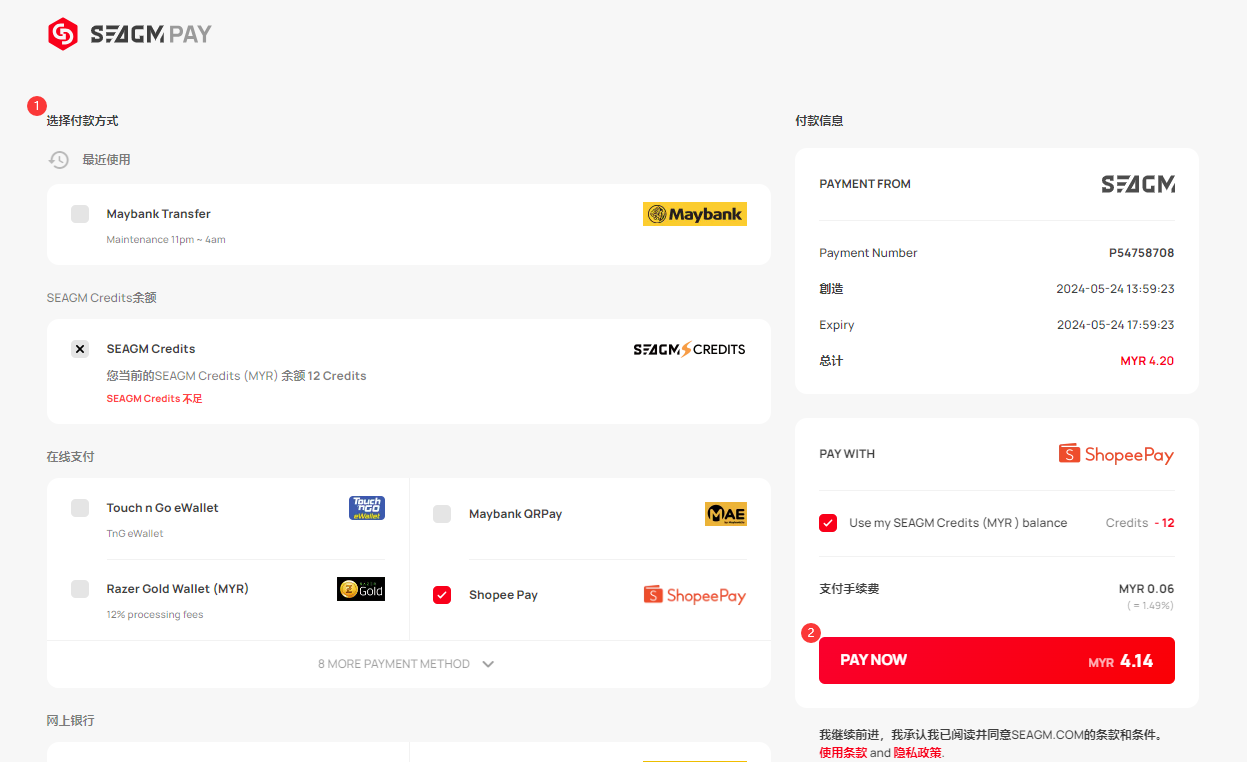Click the Razer Gold Wallet (MYR) label

(x=178, y=589)
